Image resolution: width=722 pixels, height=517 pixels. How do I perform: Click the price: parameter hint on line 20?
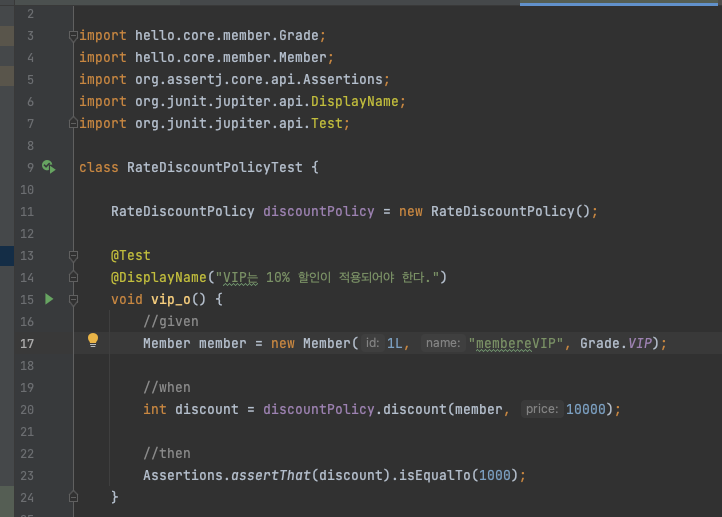[x=542, y=409]
